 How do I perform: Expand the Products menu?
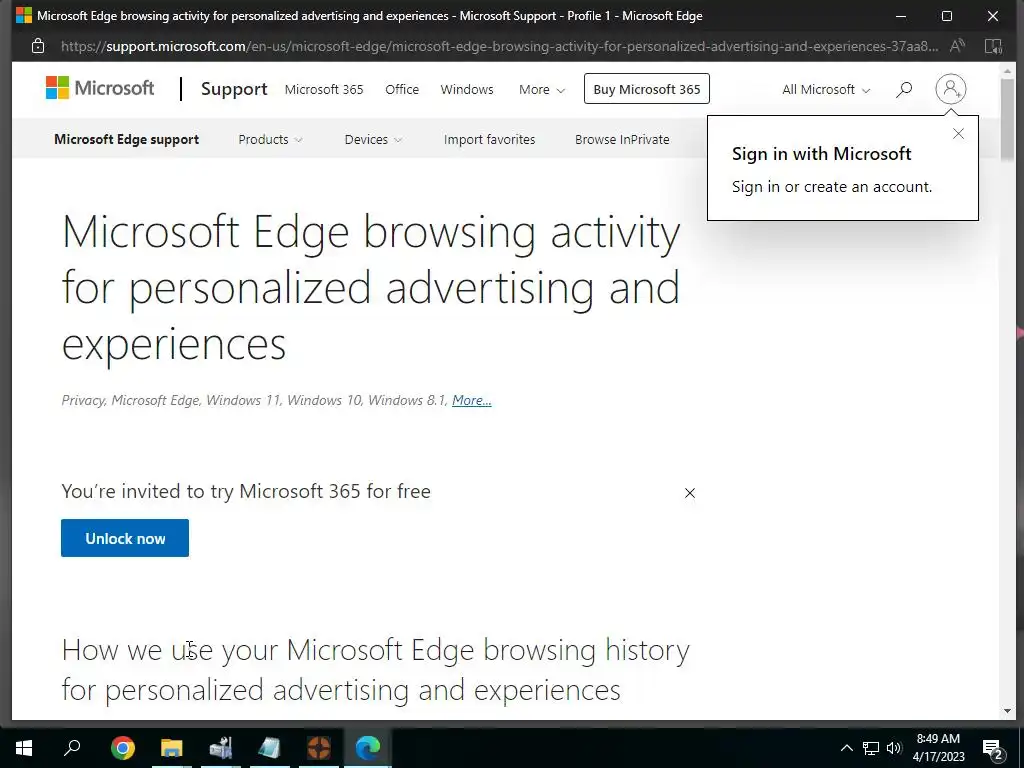[270, 139]
